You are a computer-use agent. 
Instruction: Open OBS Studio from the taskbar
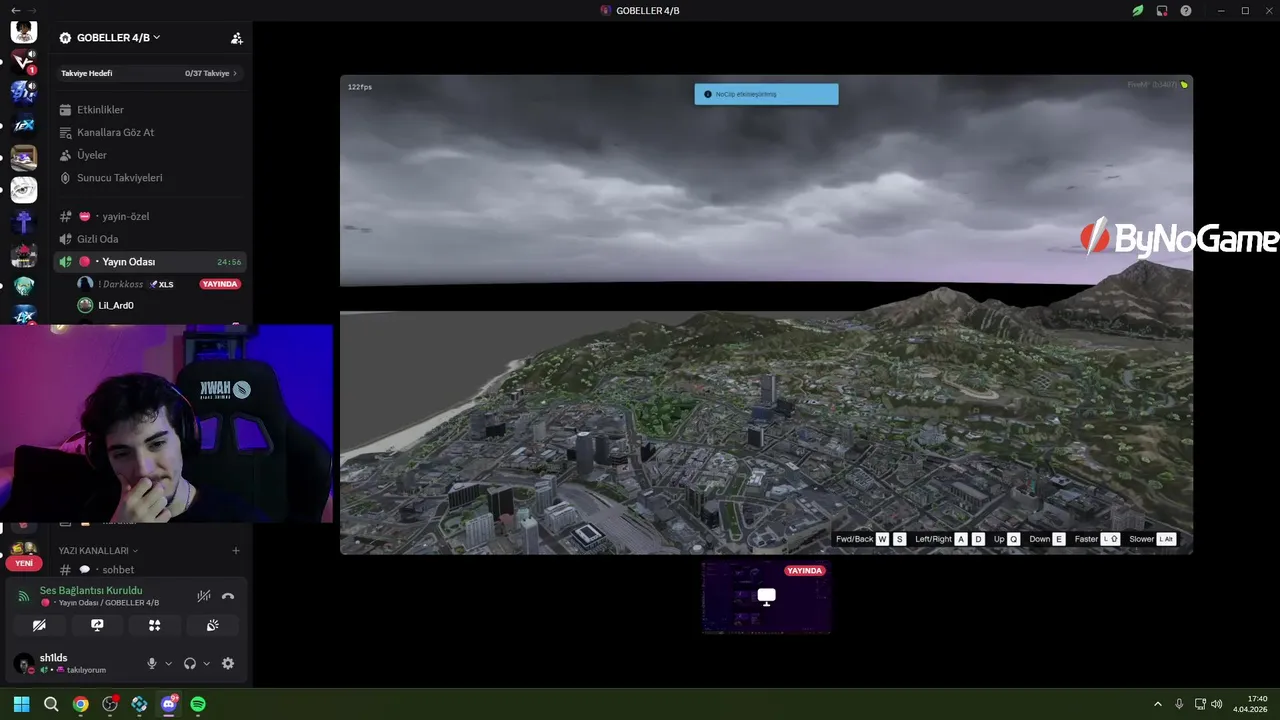click(110, 704)
